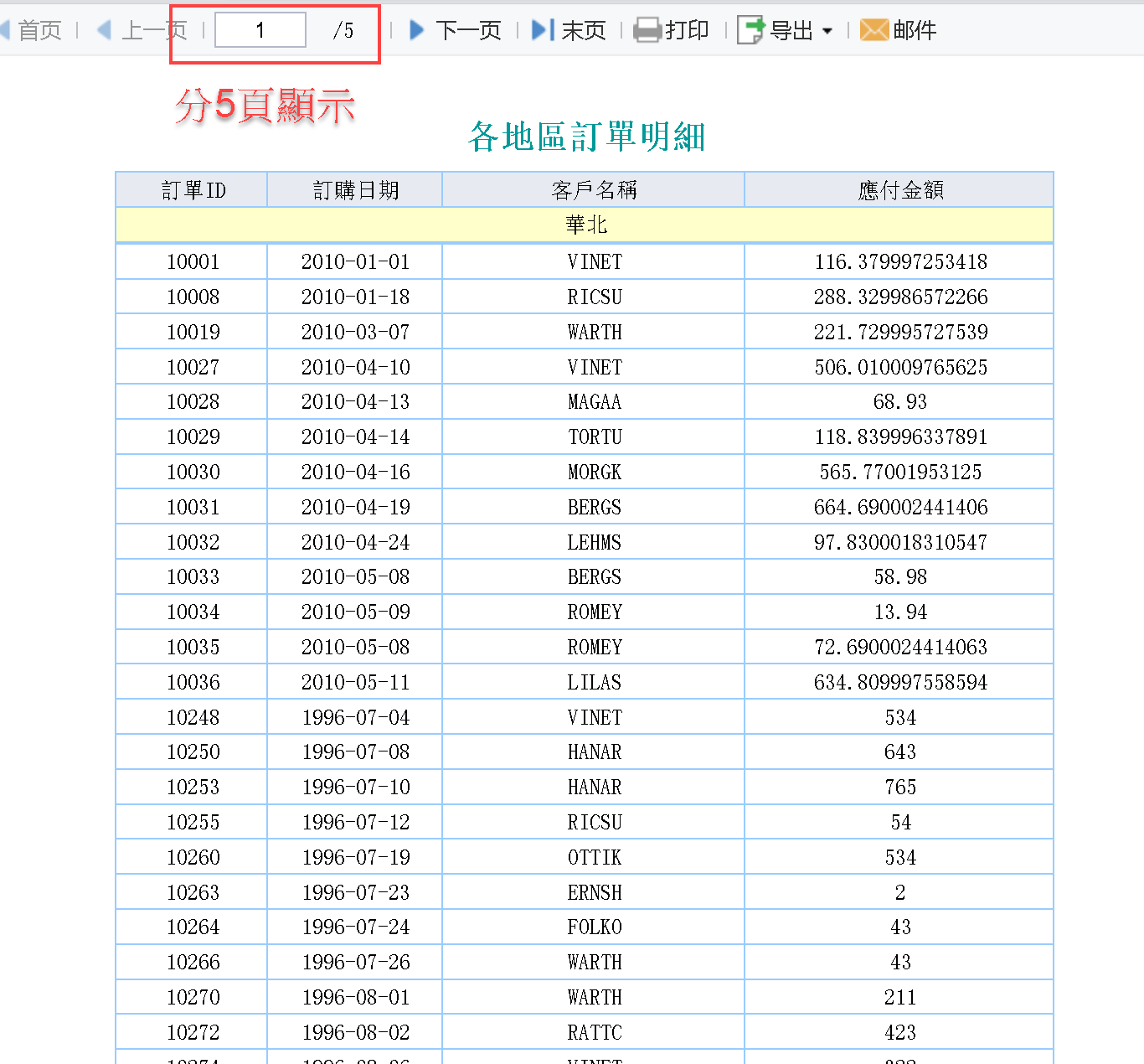Click the 華北 region group row

(x=585, y=225)
